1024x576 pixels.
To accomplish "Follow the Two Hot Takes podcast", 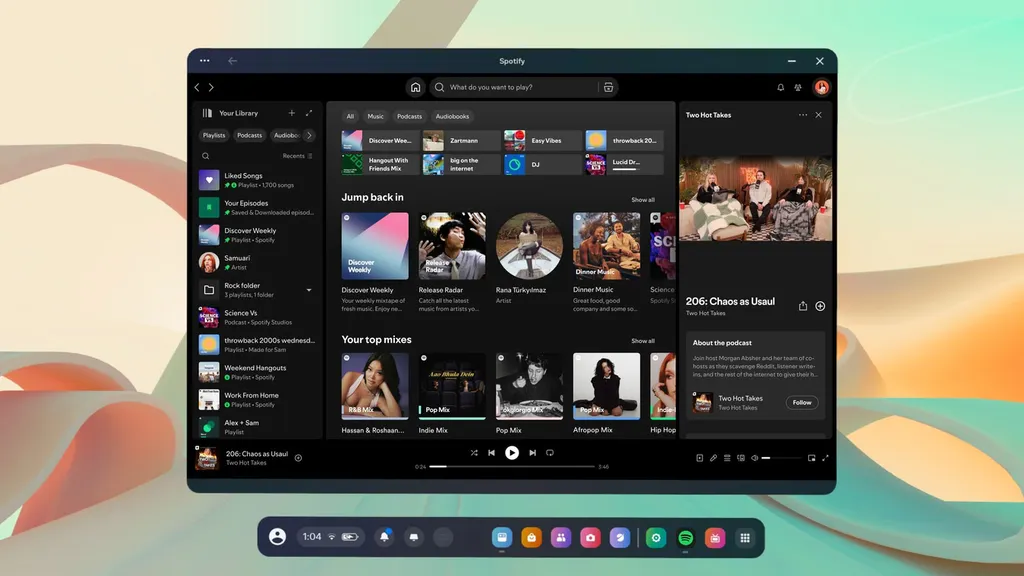I will [x=802, y=402].
